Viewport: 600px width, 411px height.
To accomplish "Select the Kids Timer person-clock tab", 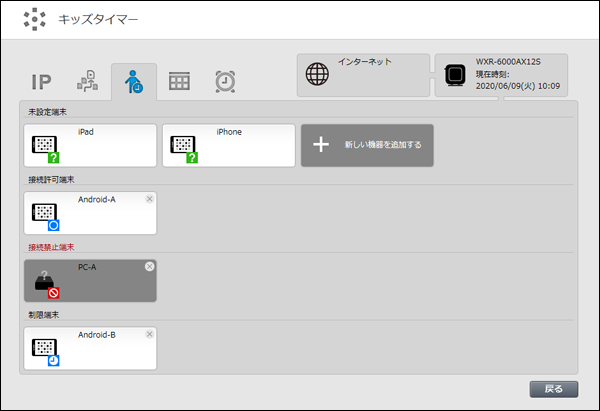I will pyautogui.click(x=134, y=82).
